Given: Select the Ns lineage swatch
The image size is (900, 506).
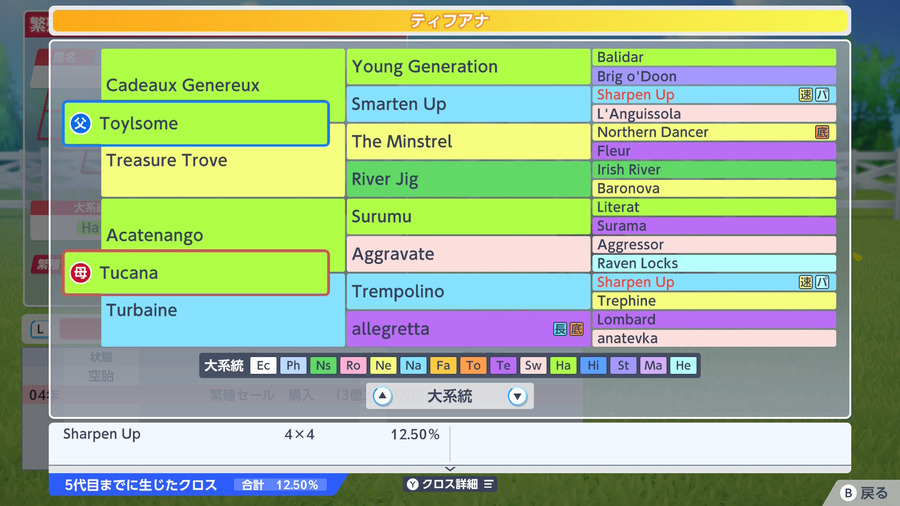Looking at the screenshot, I should click(x=323, y=365).
